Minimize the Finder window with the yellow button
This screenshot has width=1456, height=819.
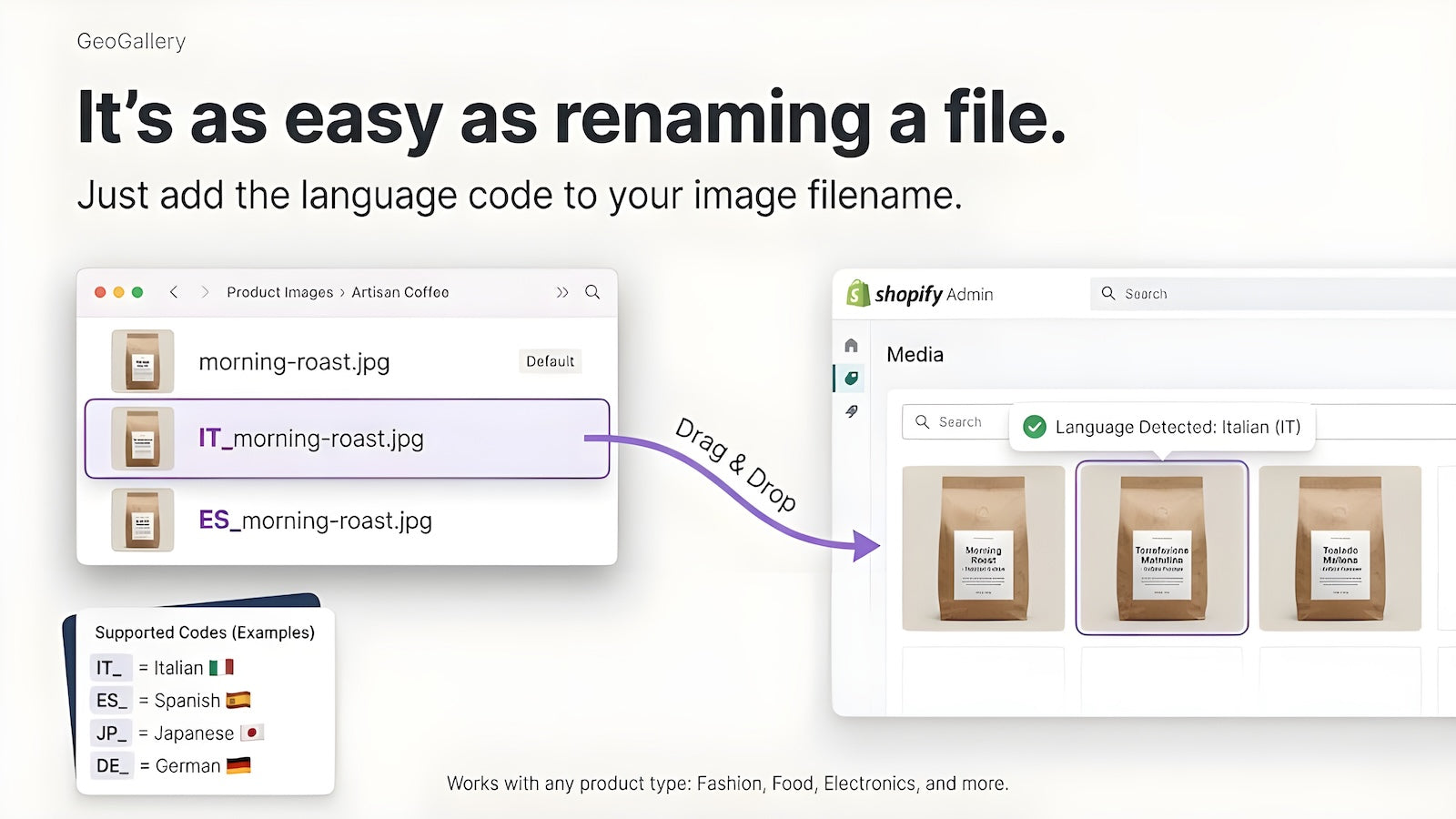pyautogui.click(x=118, y=292)
